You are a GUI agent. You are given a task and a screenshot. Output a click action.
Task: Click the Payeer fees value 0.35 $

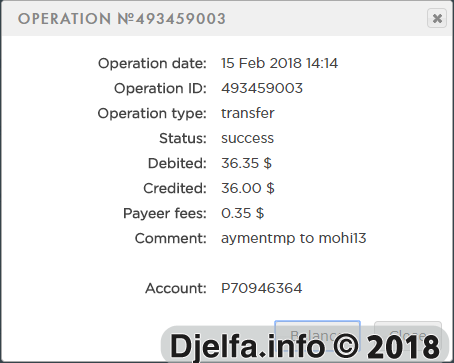coord(242,213)
